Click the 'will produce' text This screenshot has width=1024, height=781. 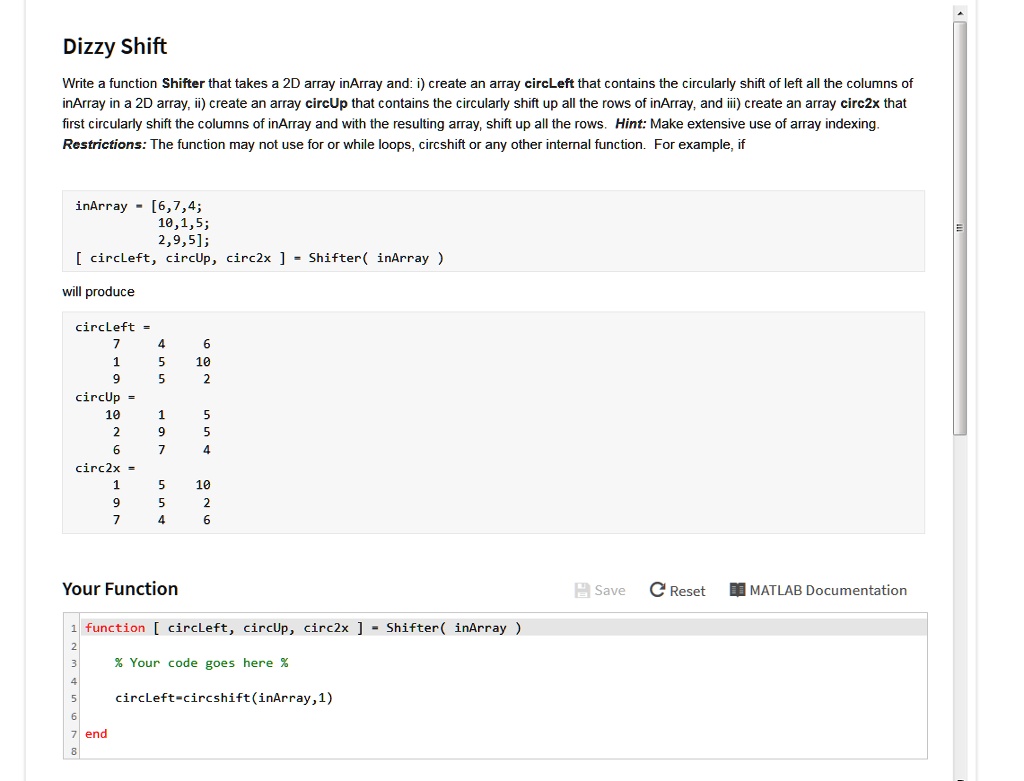tap(99, 292)
